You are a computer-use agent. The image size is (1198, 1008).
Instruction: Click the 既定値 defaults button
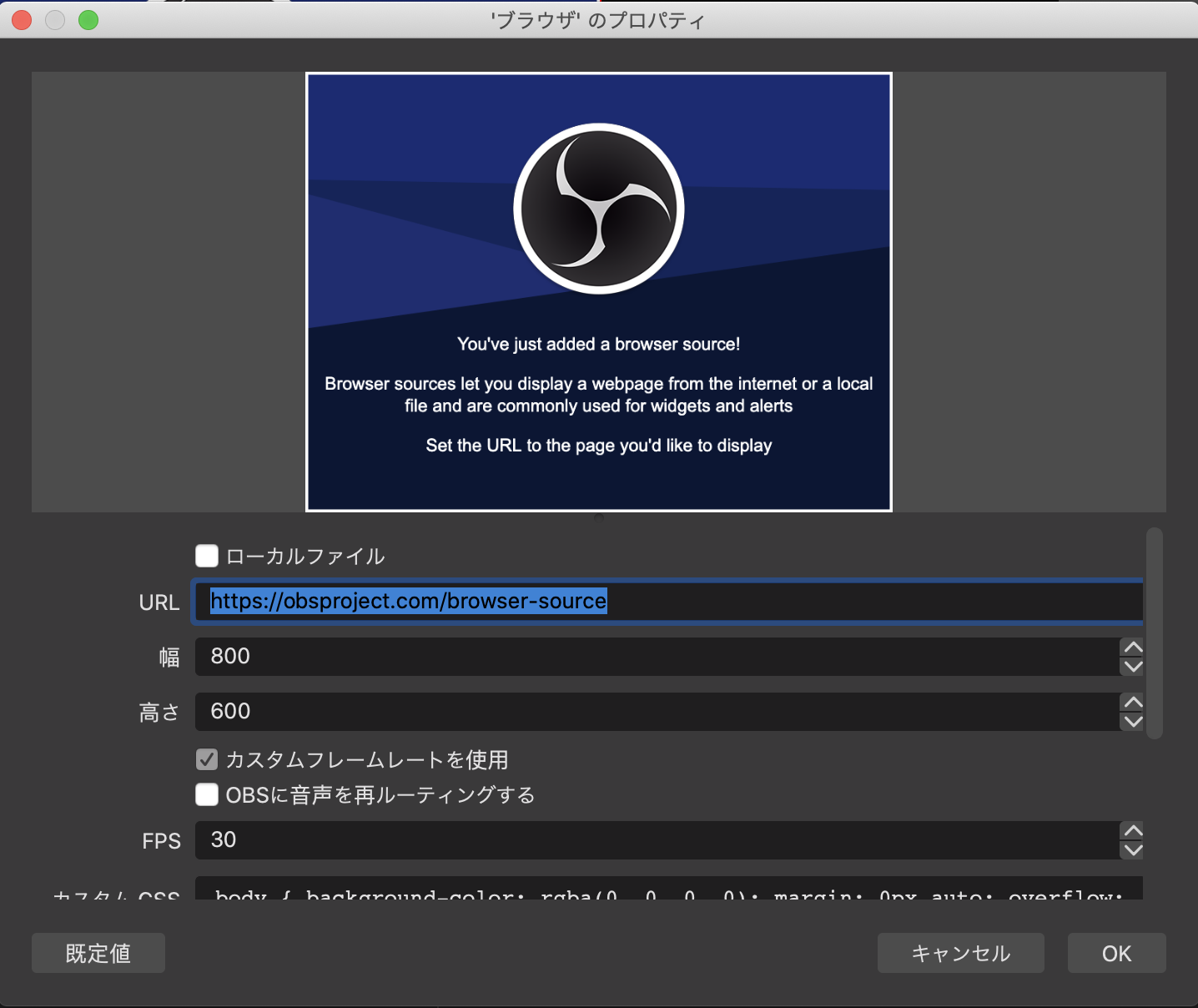(98, 953)
